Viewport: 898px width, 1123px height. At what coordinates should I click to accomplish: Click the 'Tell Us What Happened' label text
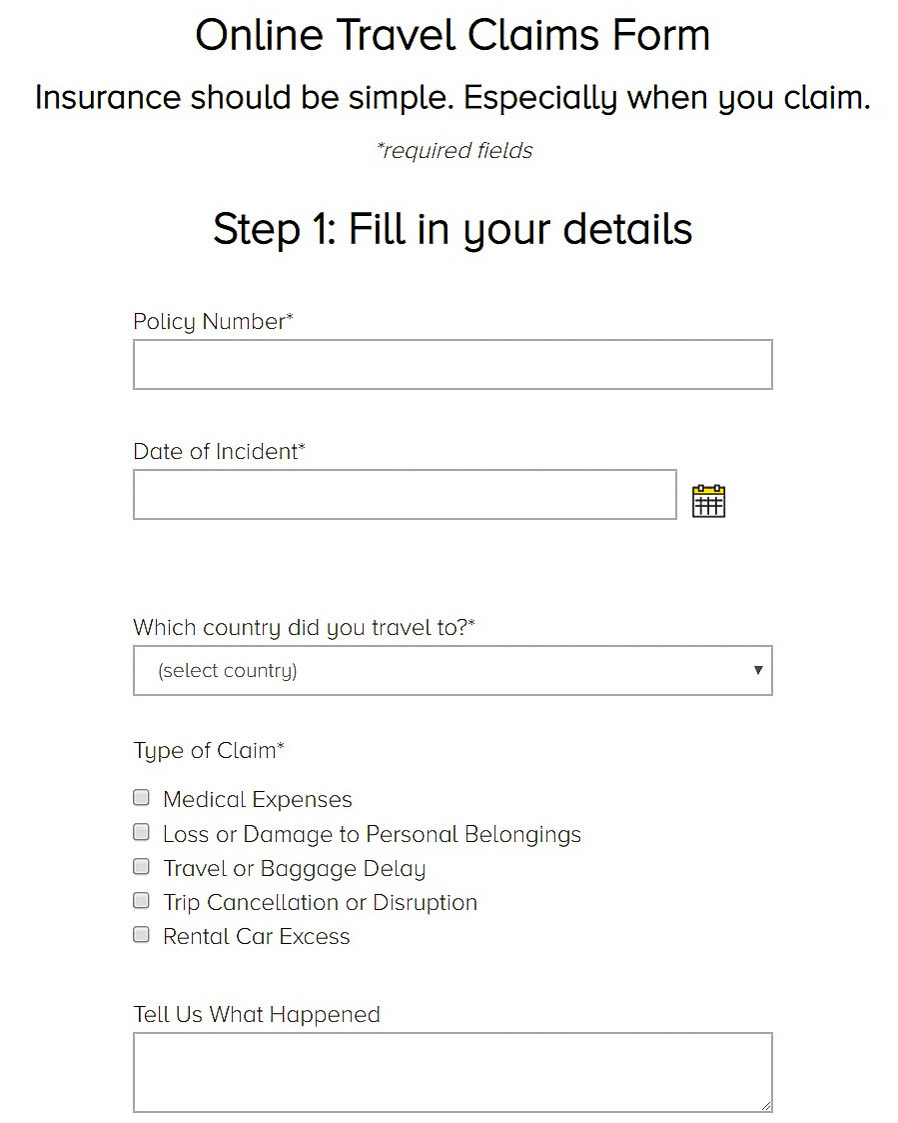pyautogui.click(x=256, y=1014)
